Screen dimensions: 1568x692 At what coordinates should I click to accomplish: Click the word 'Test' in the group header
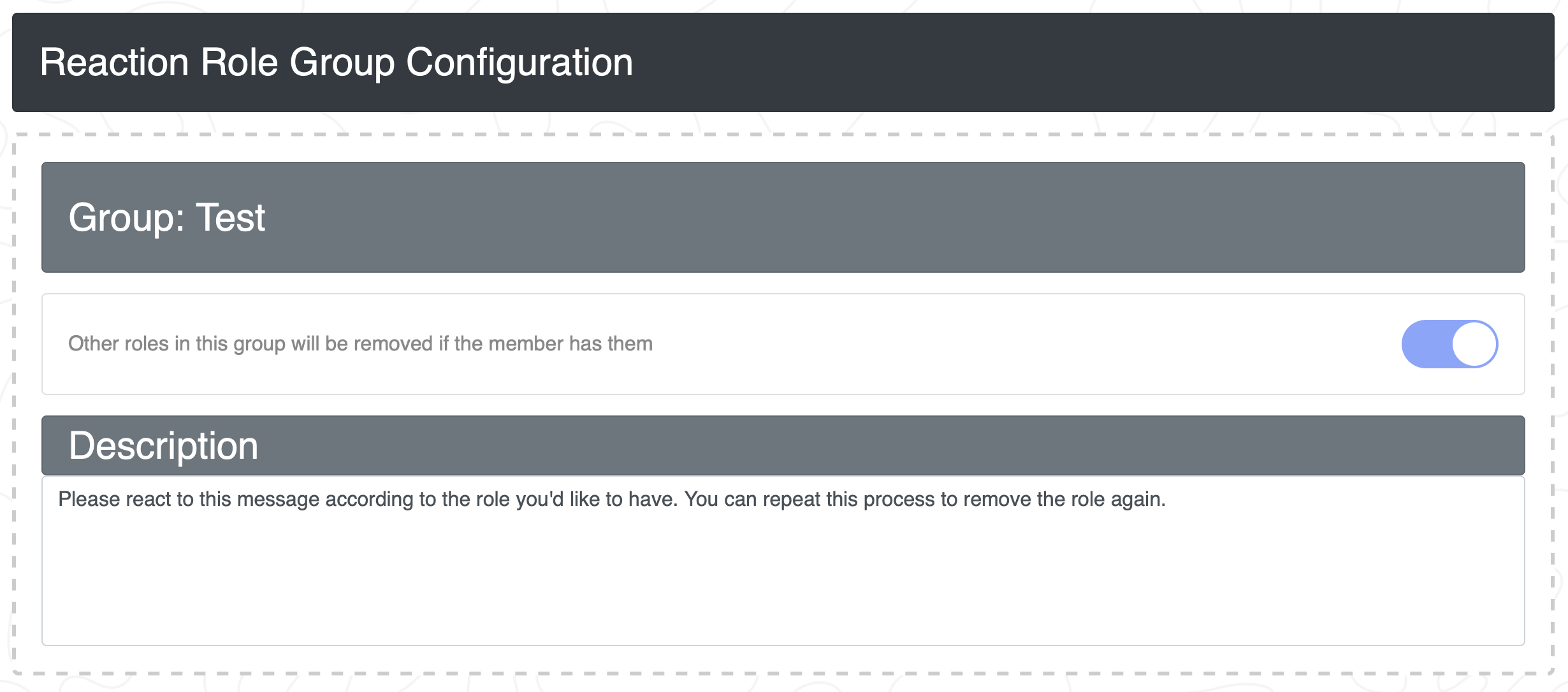coord(230,217)
